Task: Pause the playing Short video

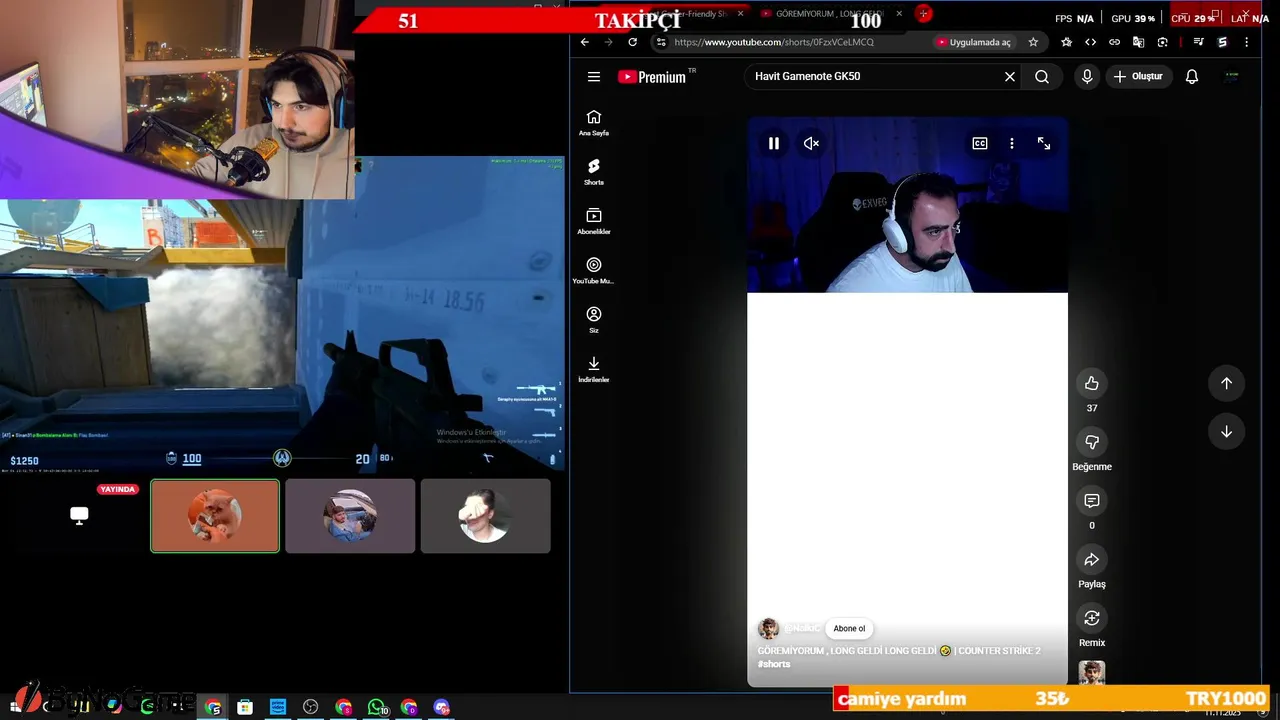Action: point(774,144)
